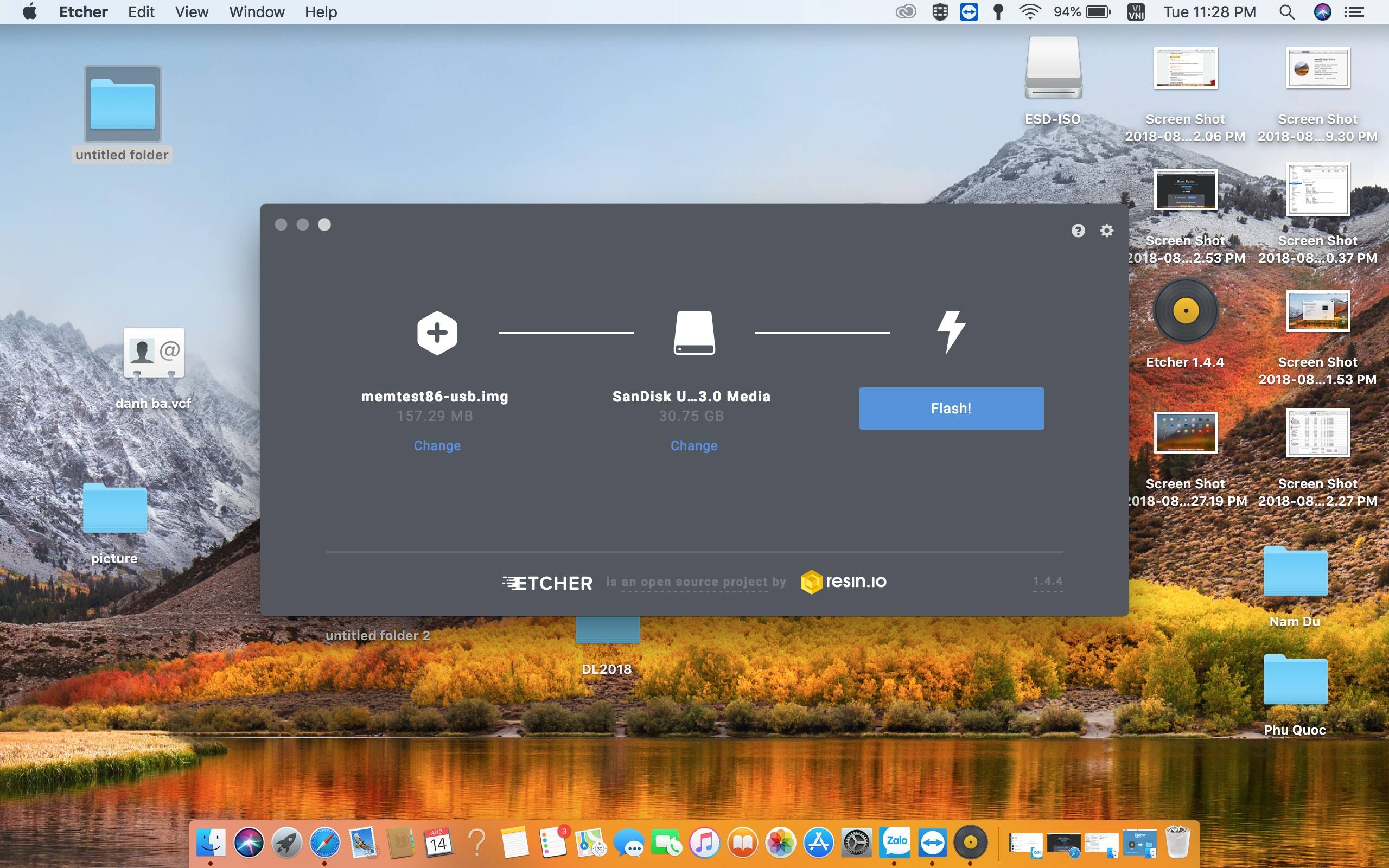The width and height of the screenshot is (1389, 868).
Task: Open Etcher settings gear icon
Action: [1107, 231]
